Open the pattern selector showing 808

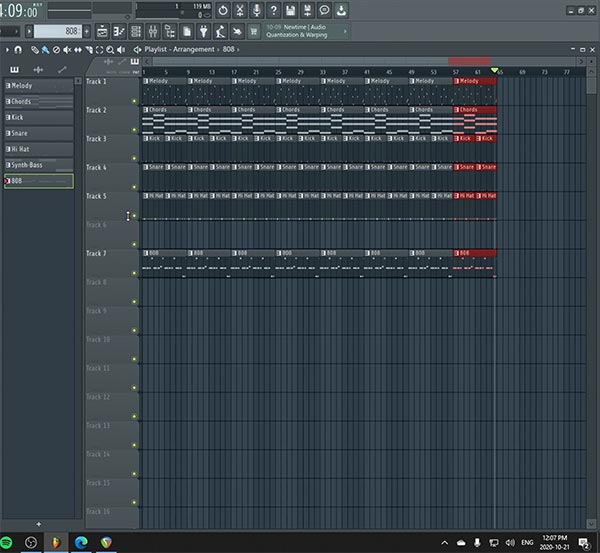(x=58, y=31)
